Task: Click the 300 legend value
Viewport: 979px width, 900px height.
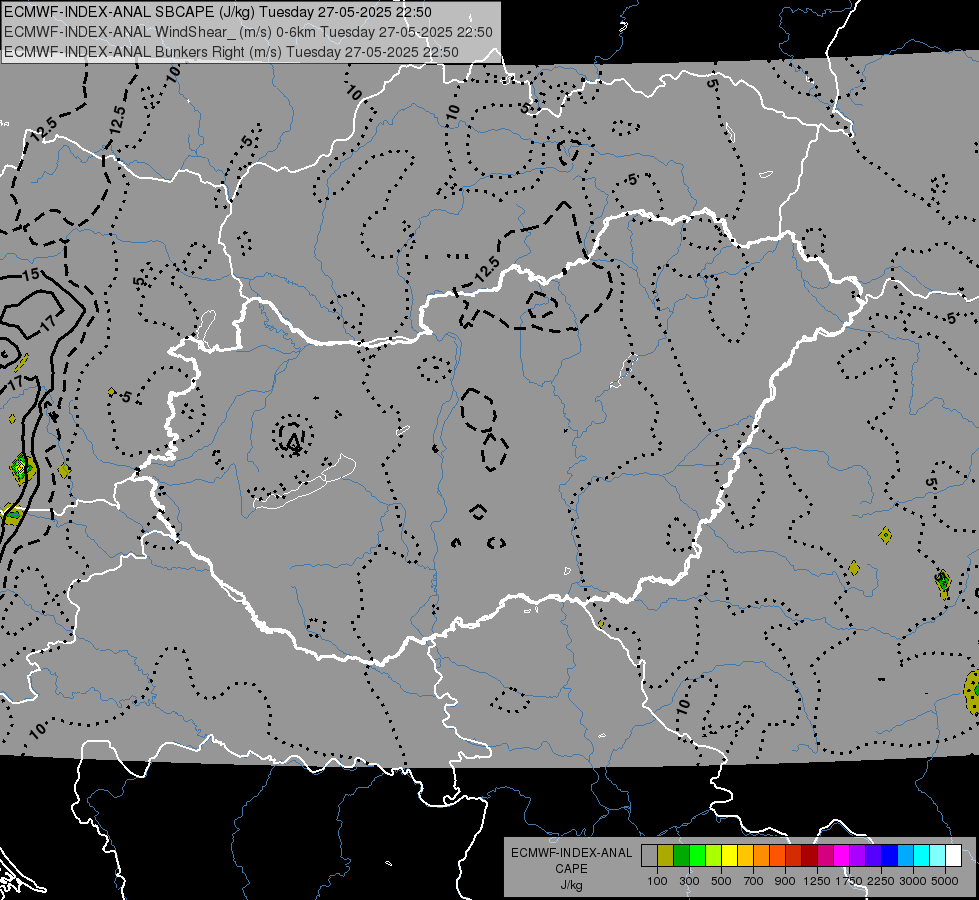Action: click(x=689, y=881)
